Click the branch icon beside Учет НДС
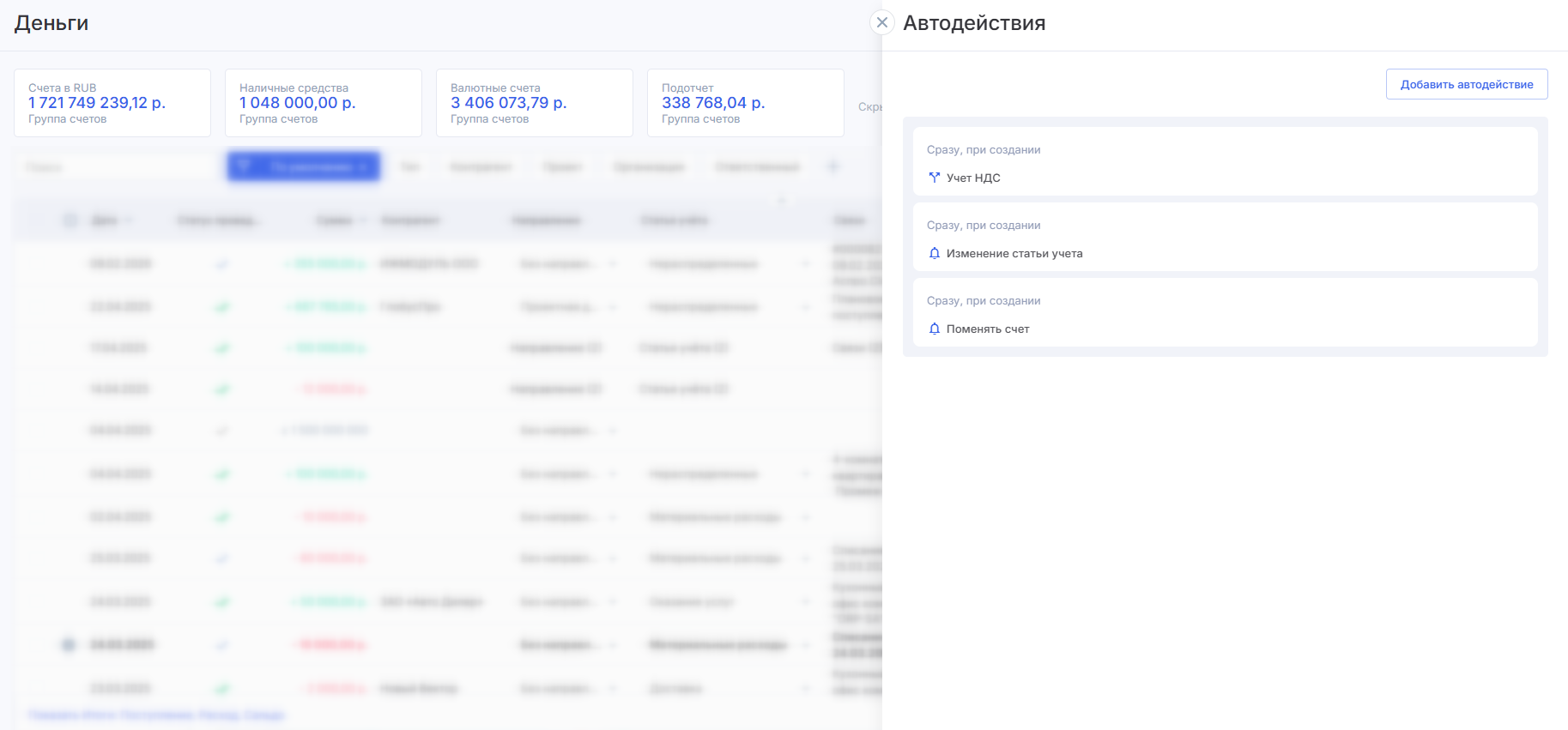 click(x=935, y=178)
